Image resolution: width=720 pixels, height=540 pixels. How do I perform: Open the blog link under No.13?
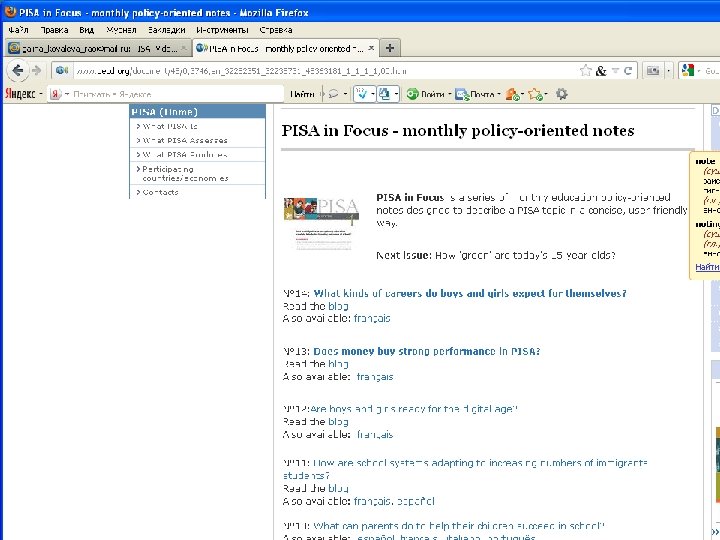(338, 364)
